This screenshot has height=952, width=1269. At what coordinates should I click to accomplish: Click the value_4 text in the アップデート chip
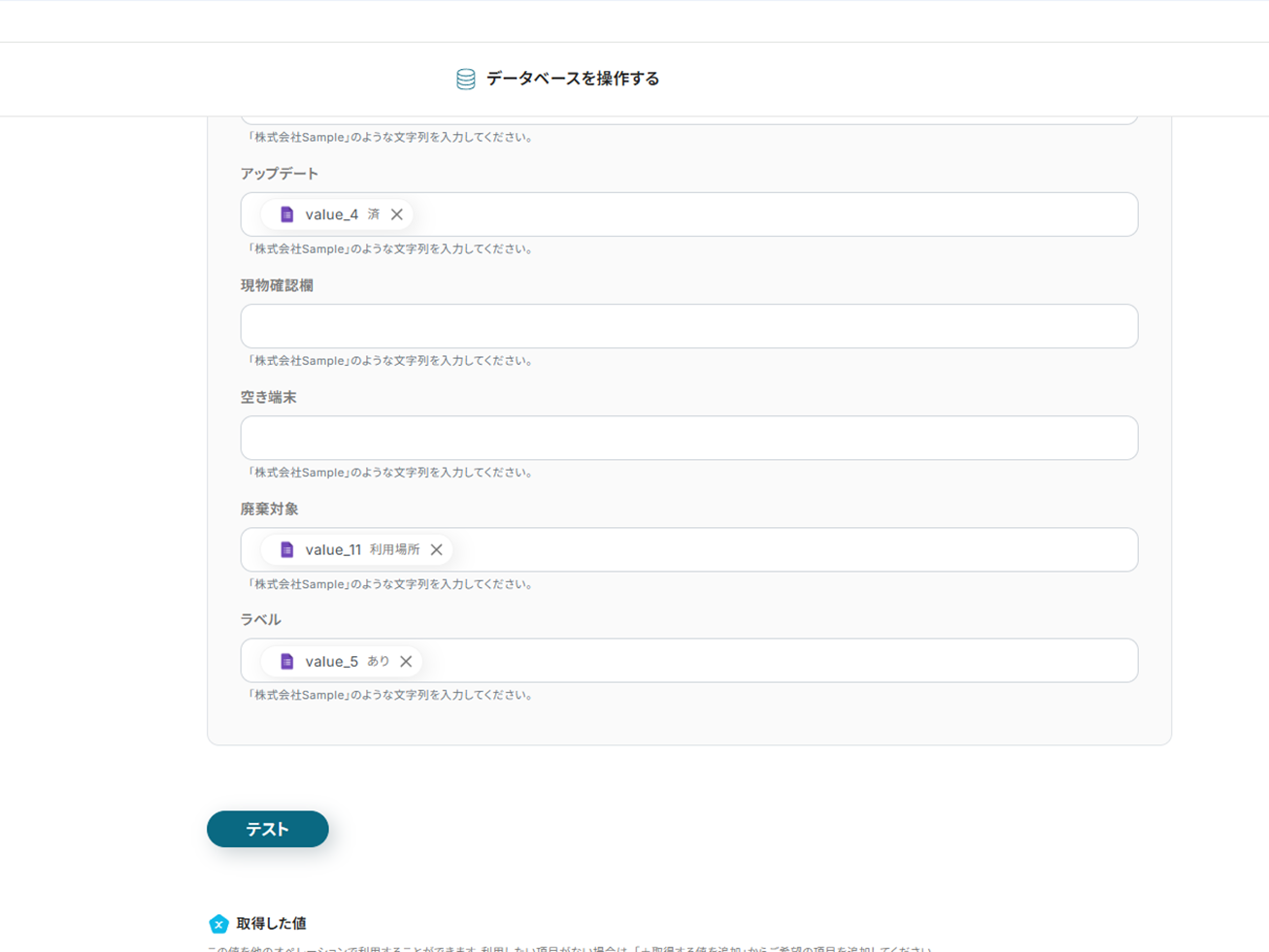331,214
